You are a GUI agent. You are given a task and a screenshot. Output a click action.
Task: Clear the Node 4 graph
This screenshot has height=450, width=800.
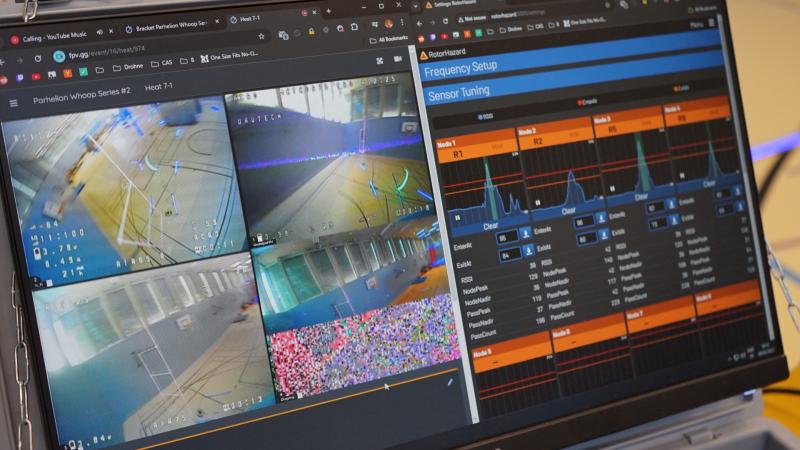(709, 184)
